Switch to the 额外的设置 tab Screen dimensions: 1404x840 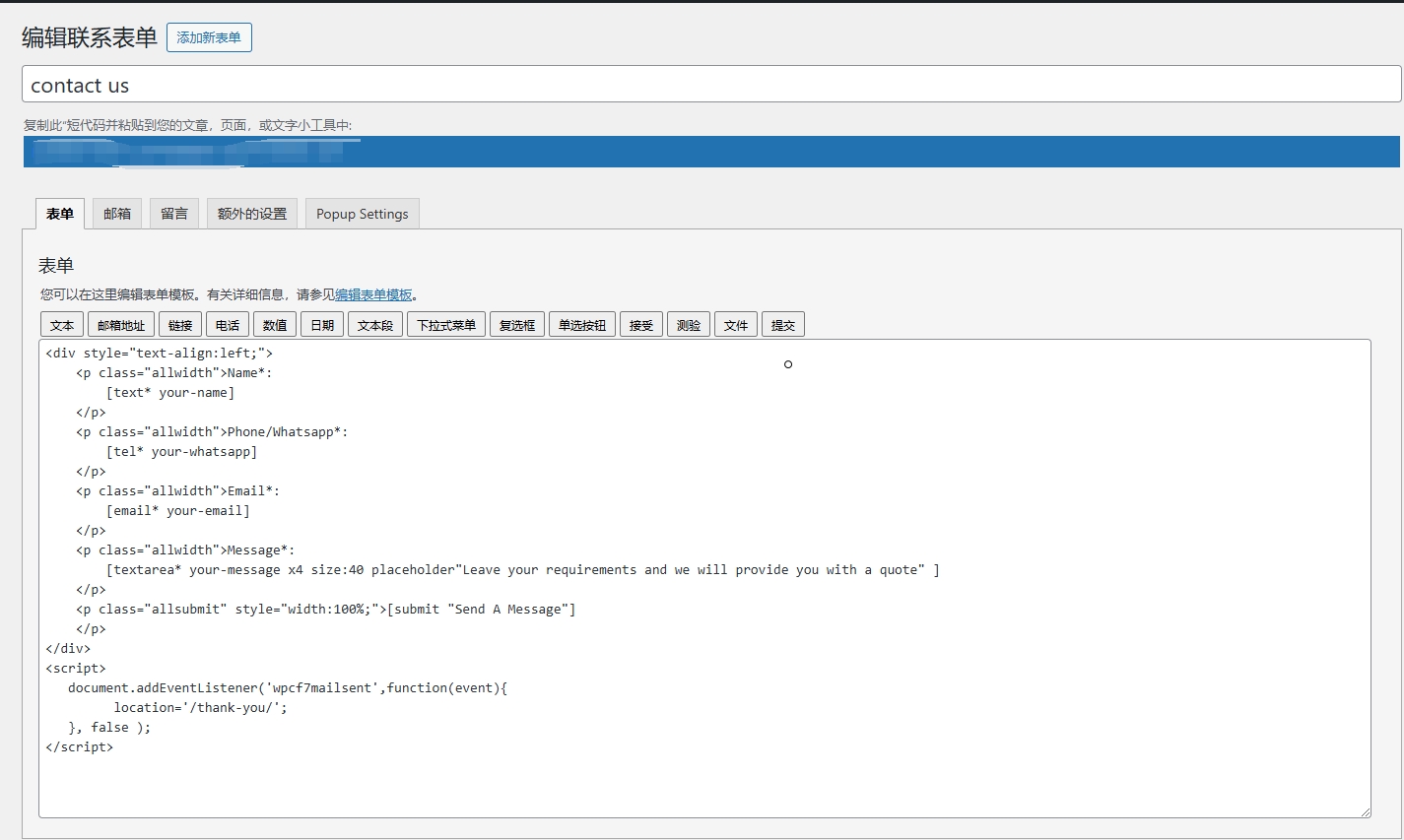(252, 214)
